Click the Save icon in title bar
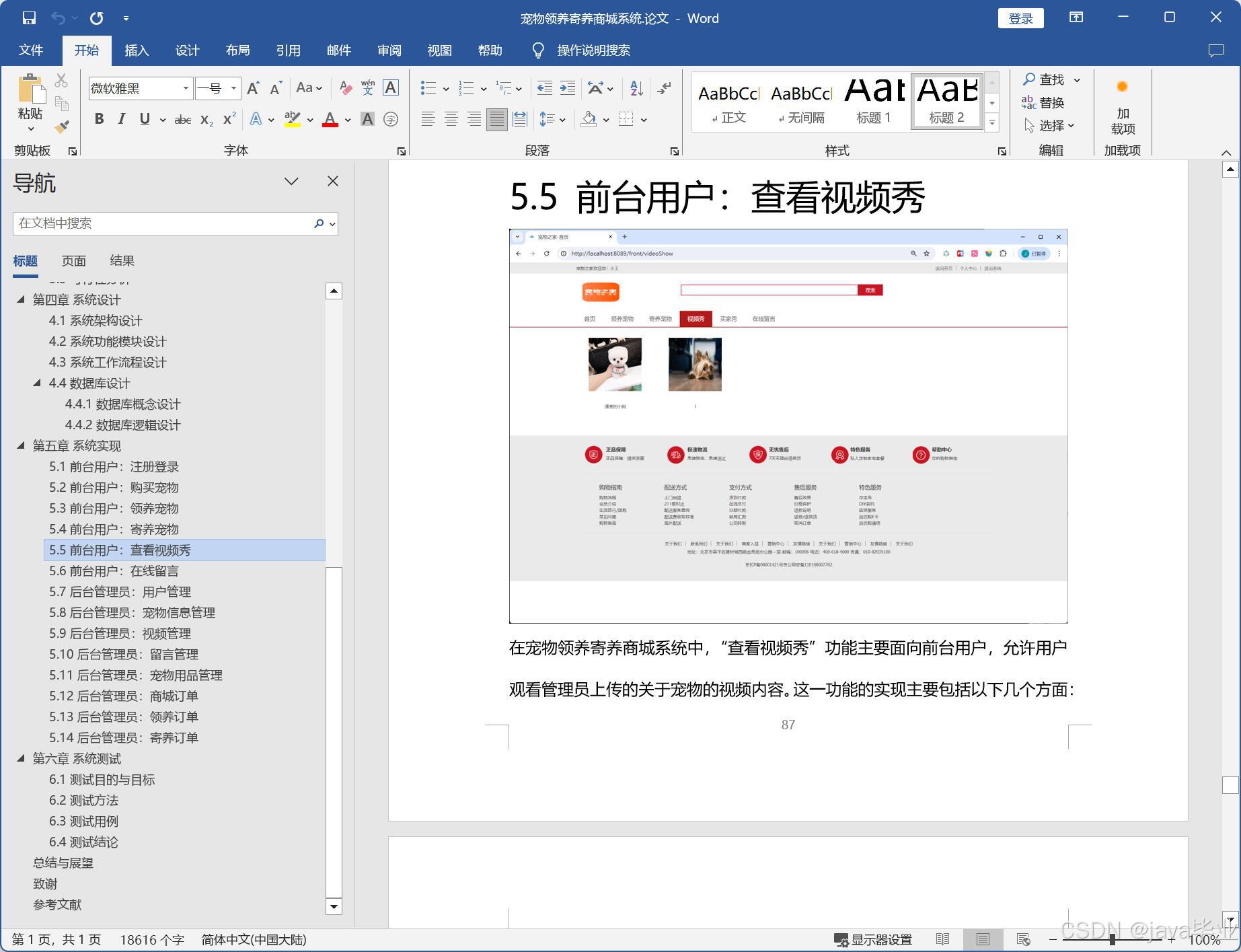The image size is (1241, 952). click(x=29, y=18)
